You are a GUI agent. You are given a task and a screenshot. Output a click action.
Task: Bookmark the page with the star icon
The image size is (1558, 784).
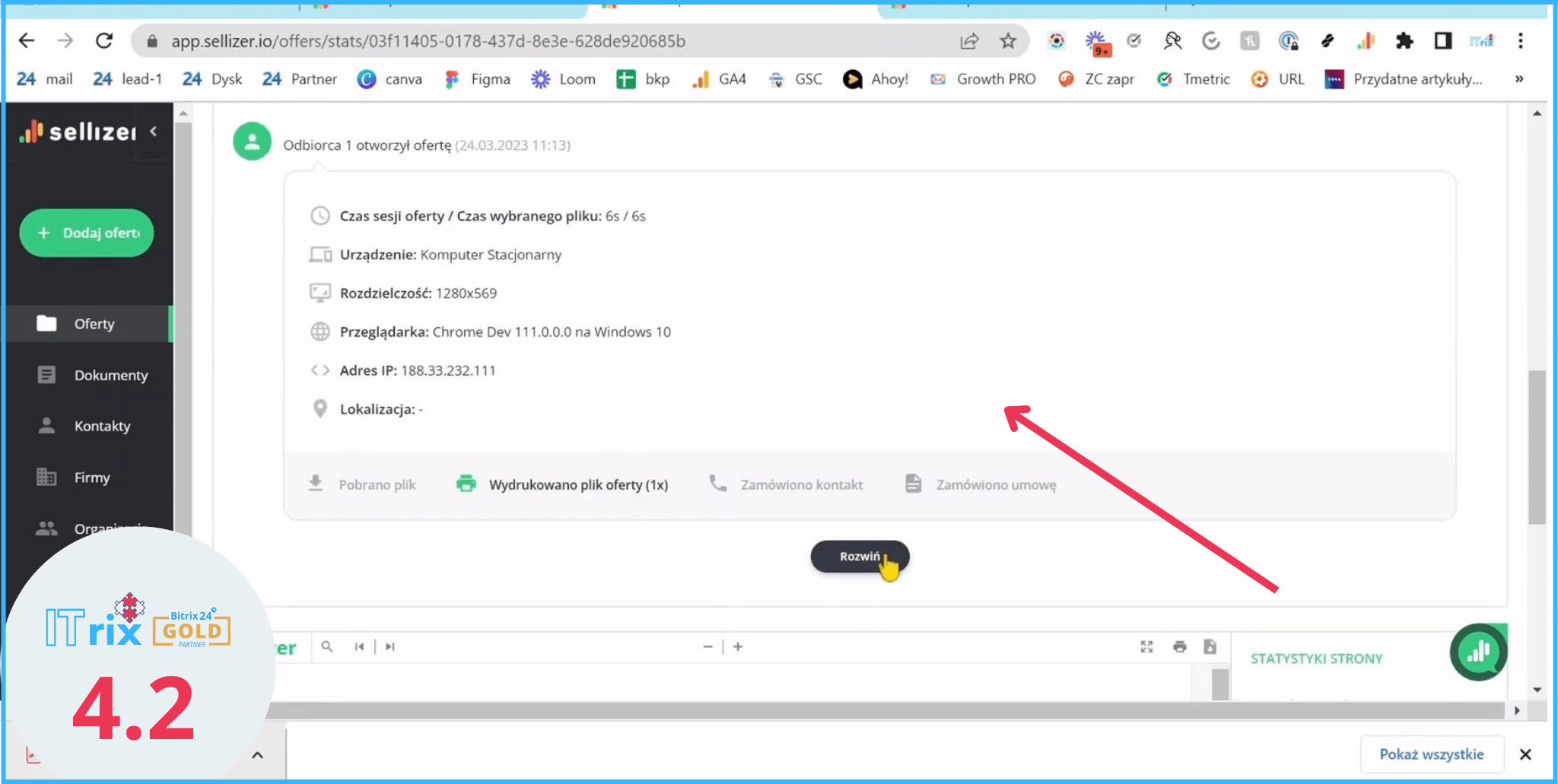[1008, 41]
